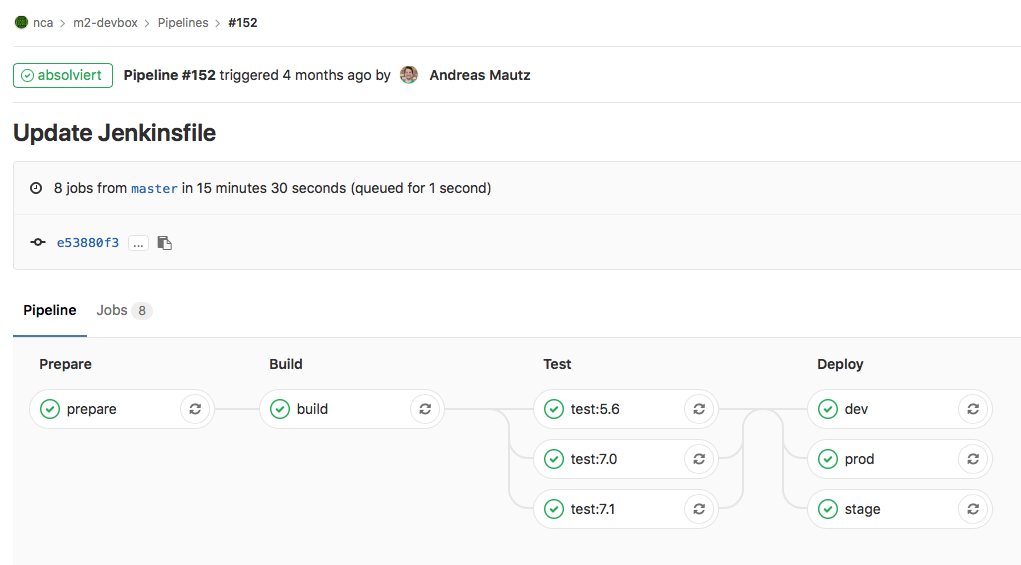This screenshot has width=1021, height=565.
Task: Copy commit SHA to clipboard
Action: (x=165, y=243)
